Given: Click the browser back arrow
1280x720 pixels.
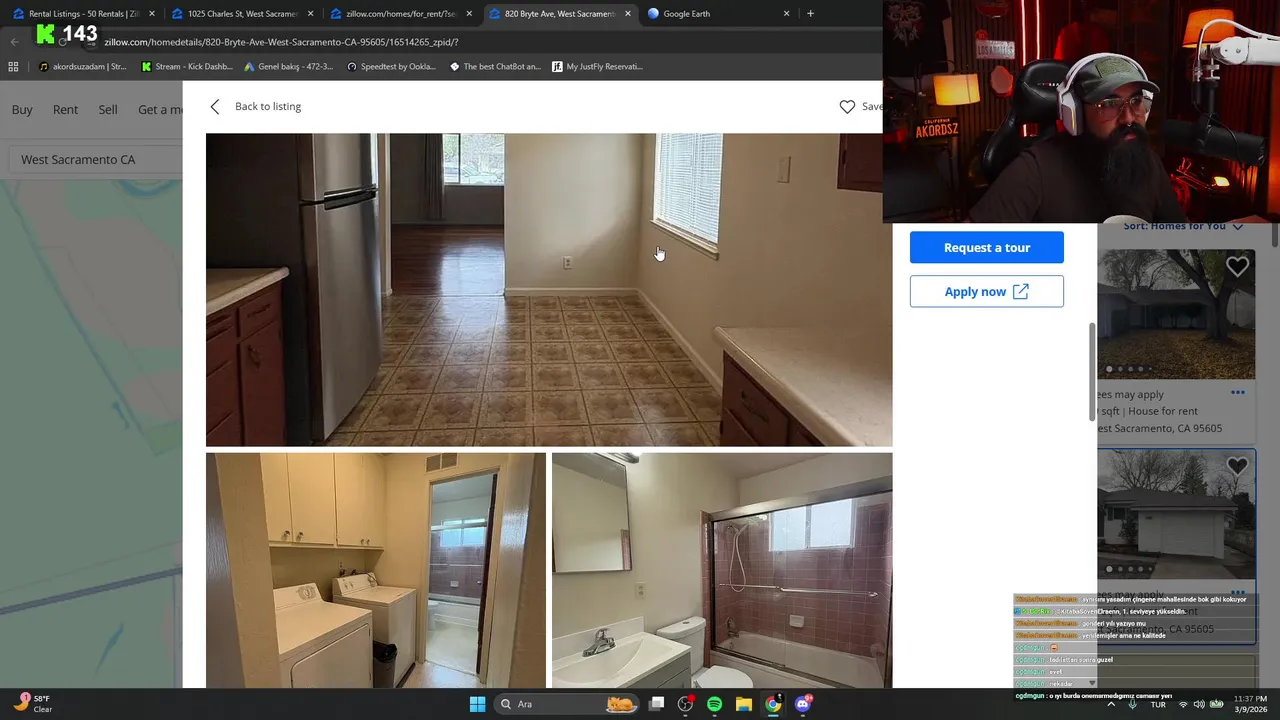Looking at the screenshot, I should [14, 42].
